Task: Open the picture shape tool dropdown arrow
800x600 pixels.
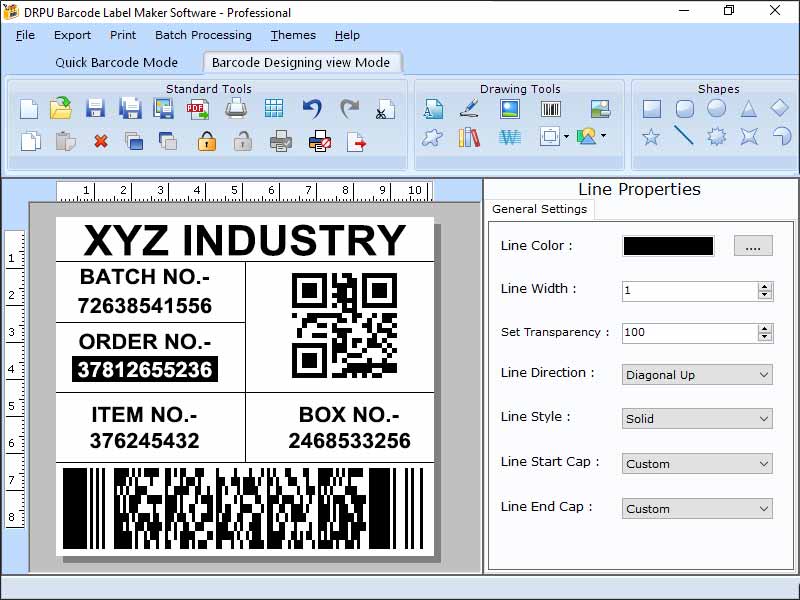Action: pyautogui.click(x=603, y=136)
